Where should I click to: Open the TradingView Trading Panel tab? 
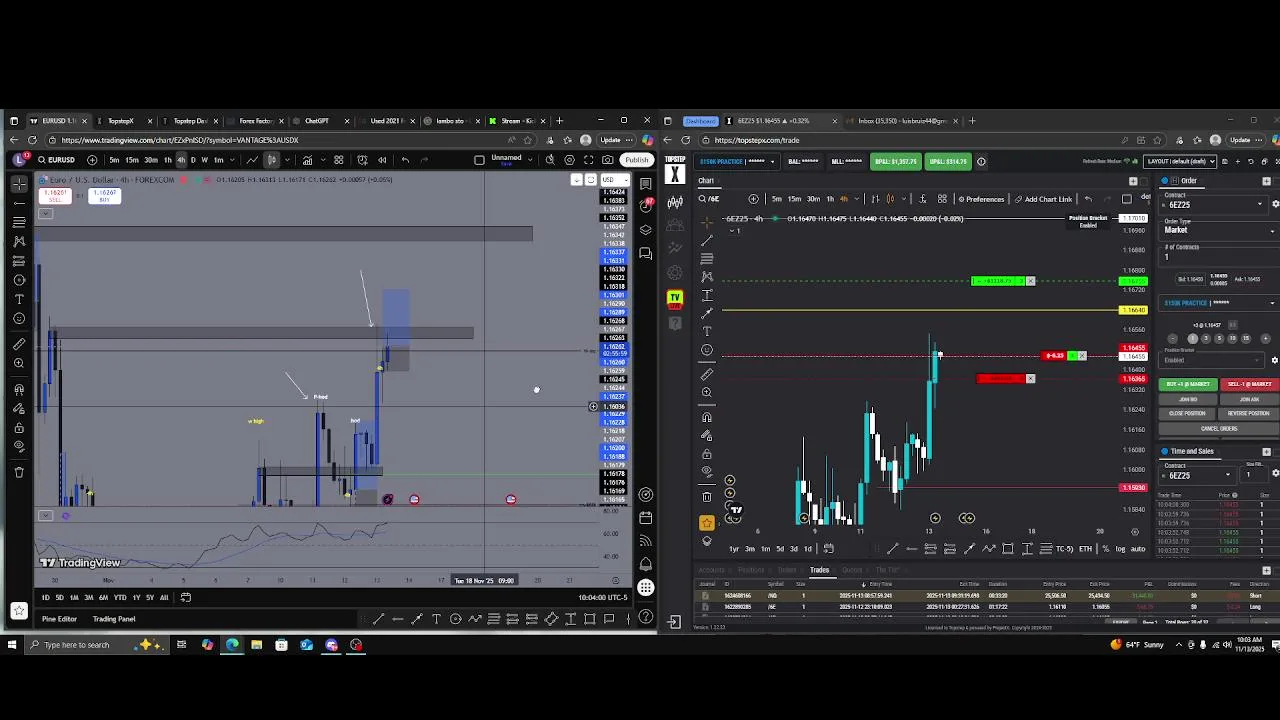point(114,619)
